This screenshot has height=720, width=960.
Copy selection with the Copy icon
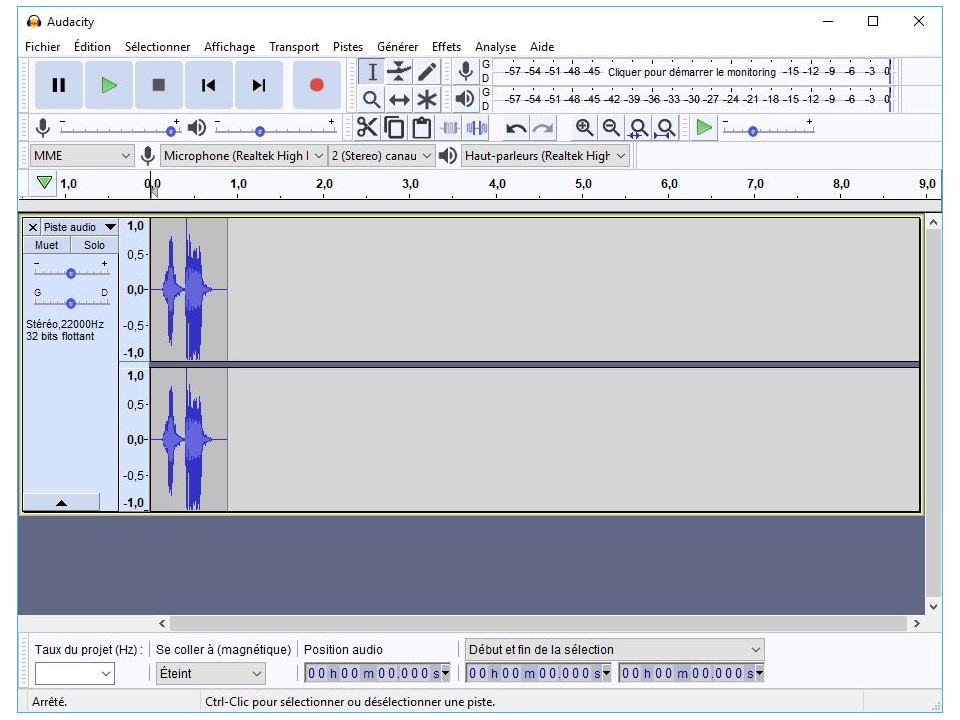click(394, 127)
